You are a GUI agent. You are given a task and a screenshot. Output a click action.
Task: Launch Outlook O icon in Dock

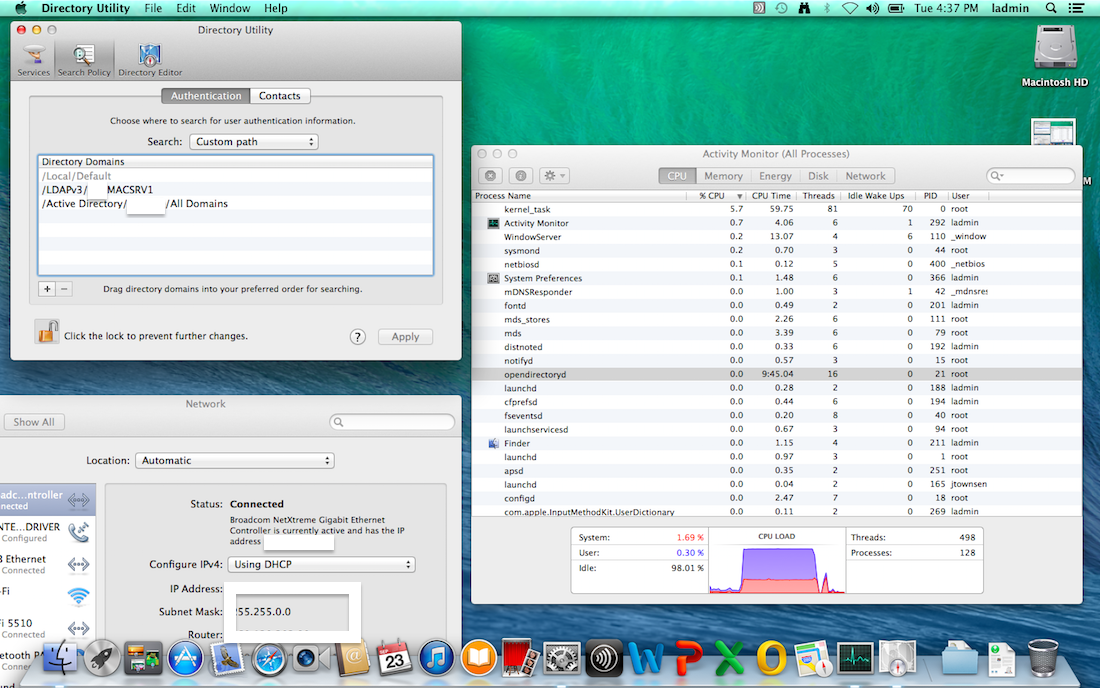(x=771, y=658)
